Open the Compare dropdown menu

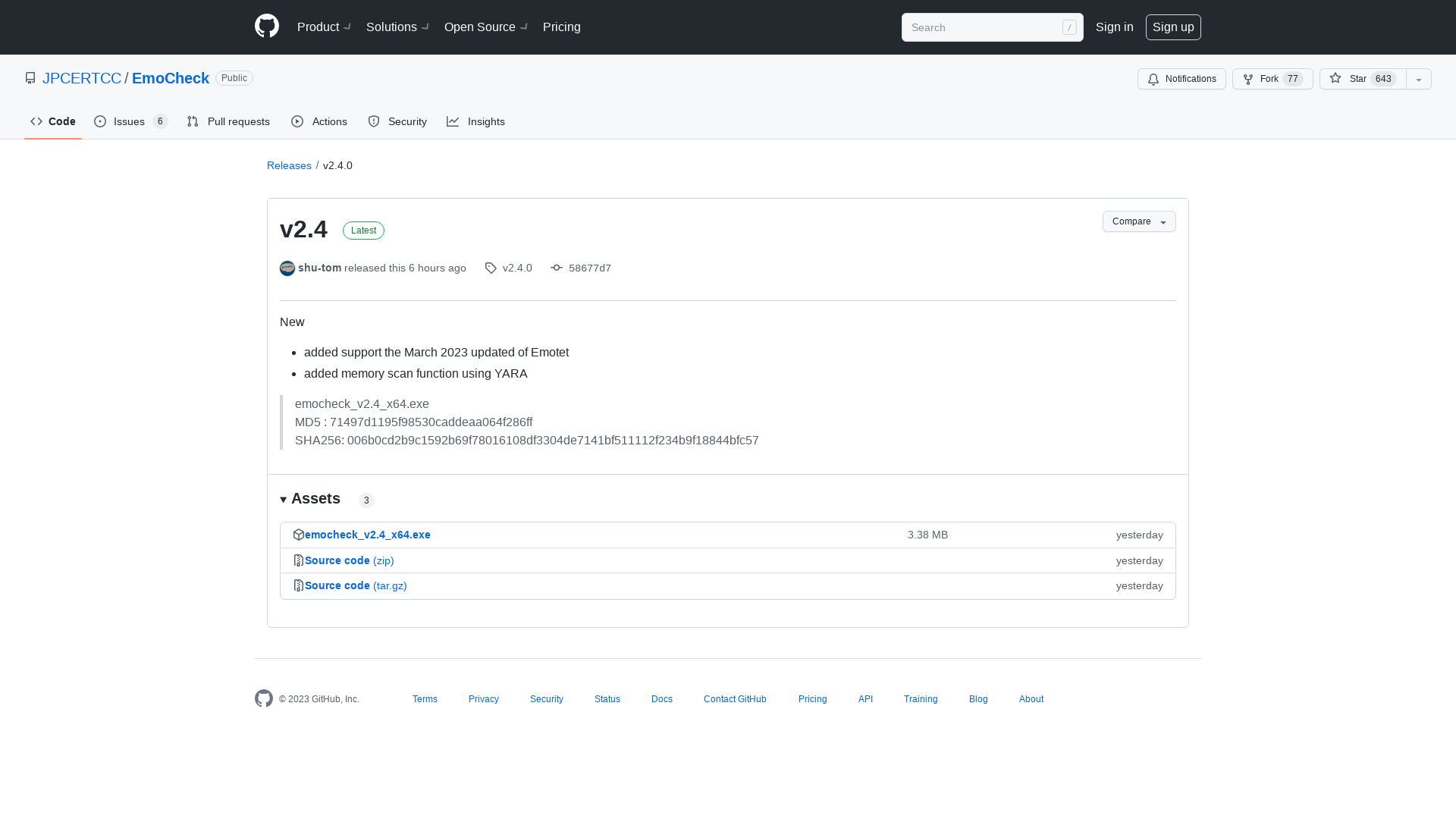pos(1139,221)
